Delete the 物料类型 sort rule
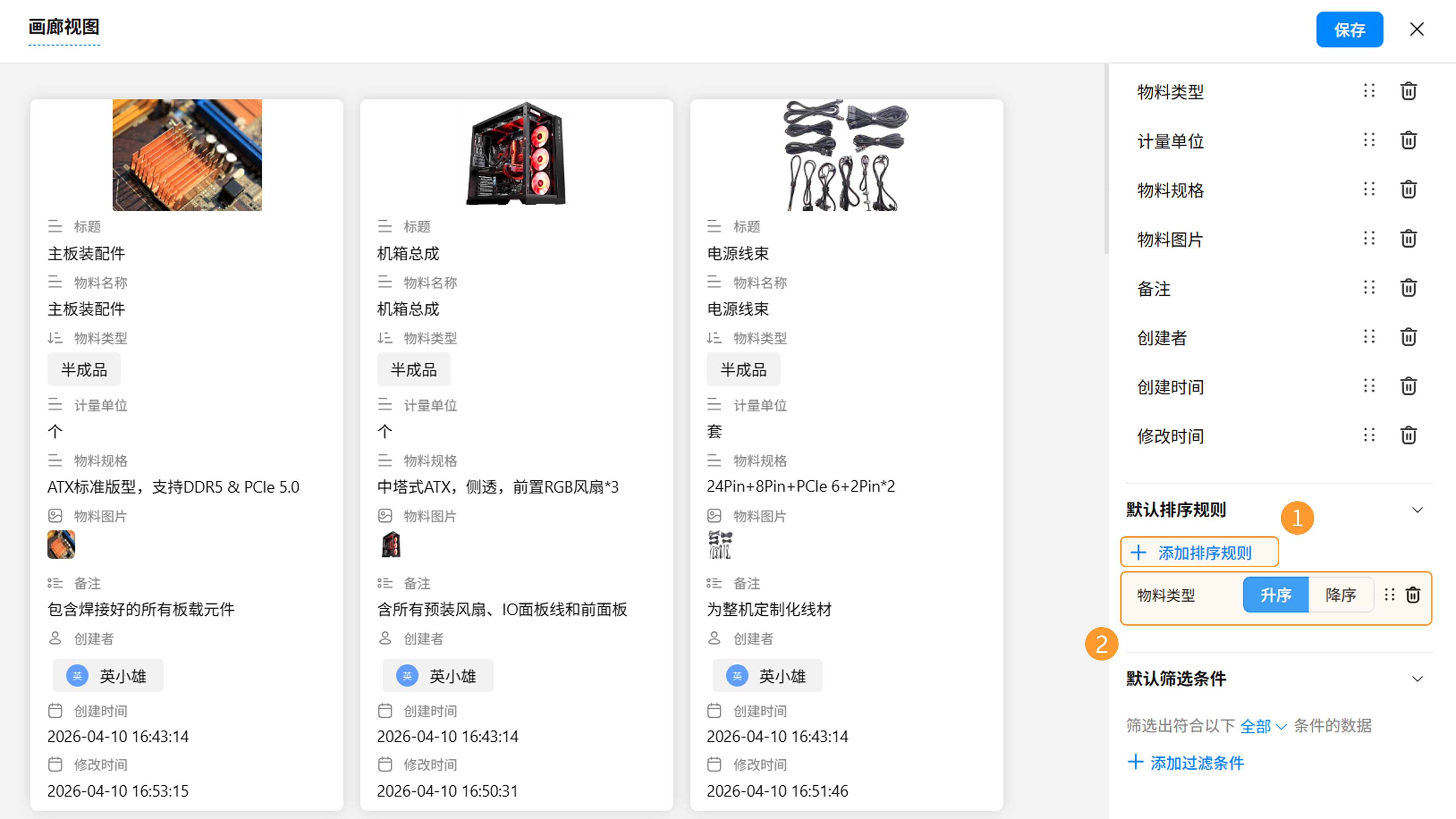 click(1412, 595)
